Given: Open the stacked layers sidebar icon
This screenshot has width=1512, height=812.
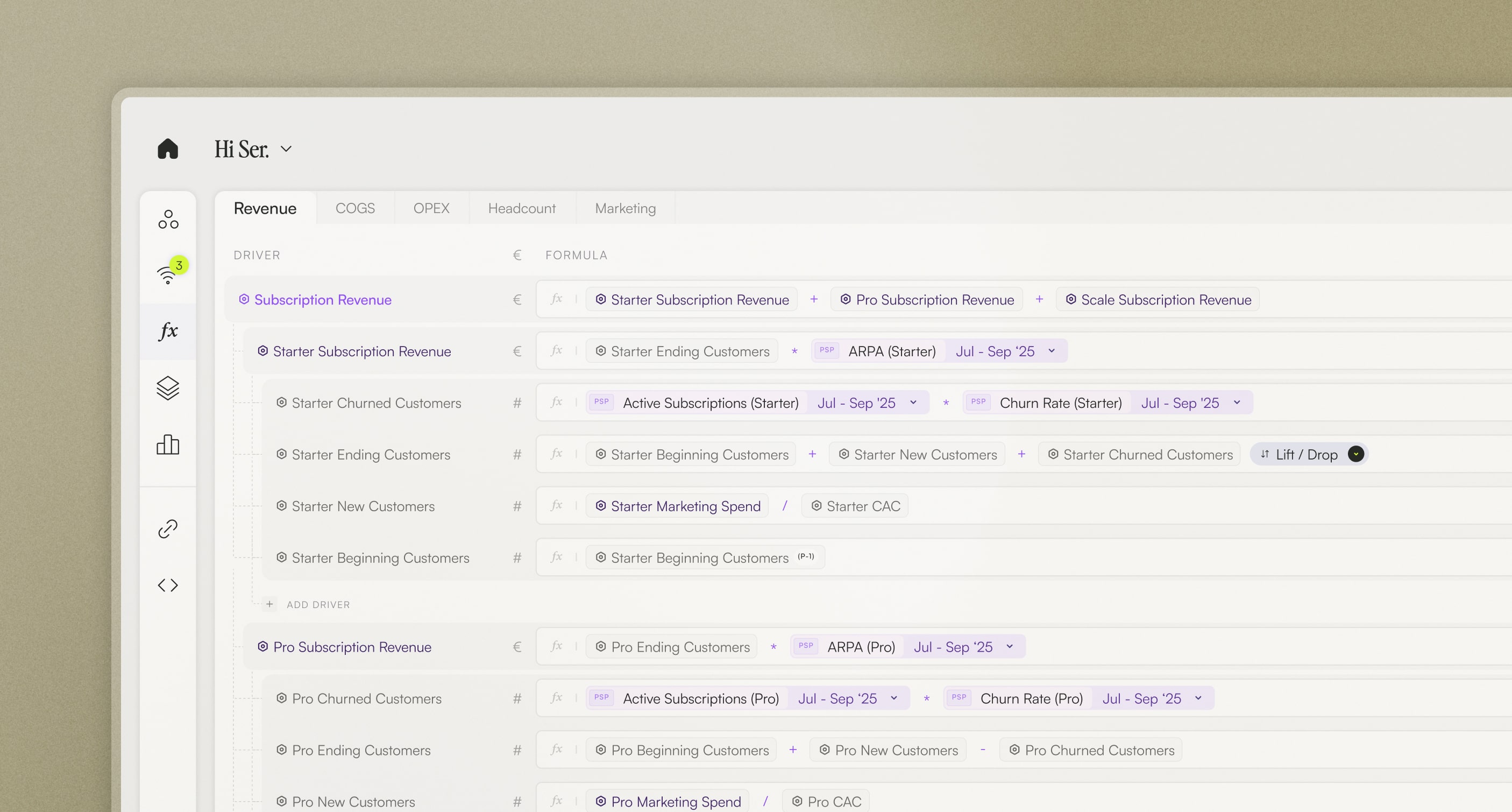Looking at the screenshot, I should pos(168,388).
